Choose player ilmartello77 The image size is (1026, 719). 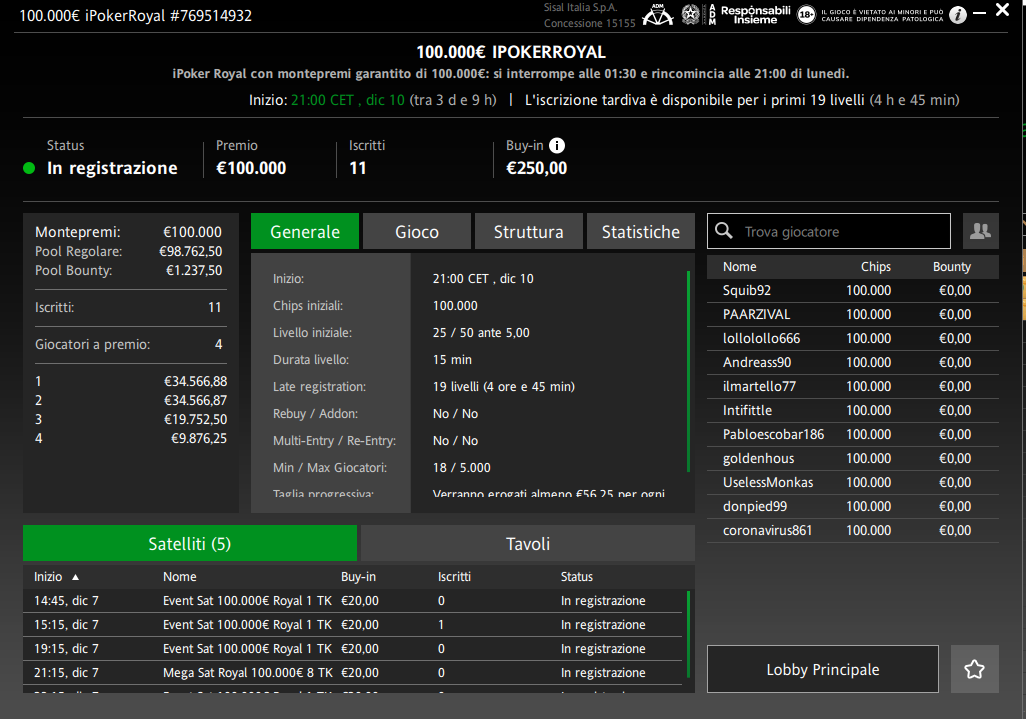pos(853,387)
